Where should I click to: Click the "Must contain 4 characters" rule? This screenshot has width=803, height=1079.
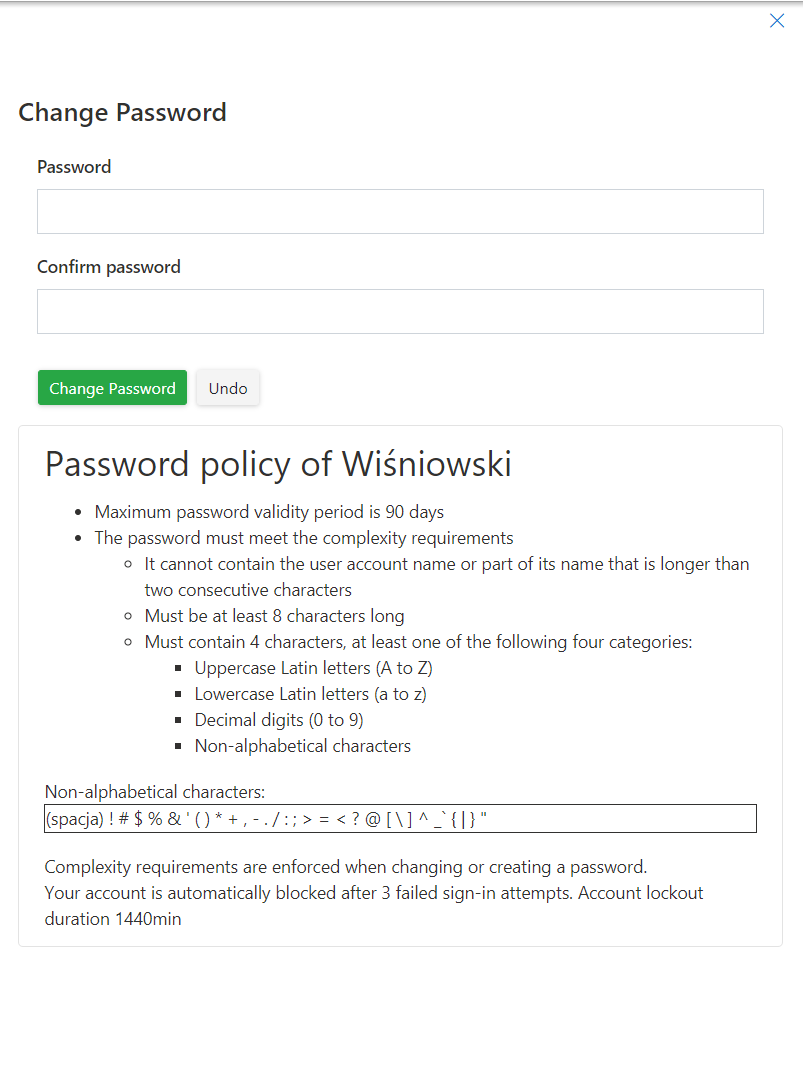[x=418, y=642]
